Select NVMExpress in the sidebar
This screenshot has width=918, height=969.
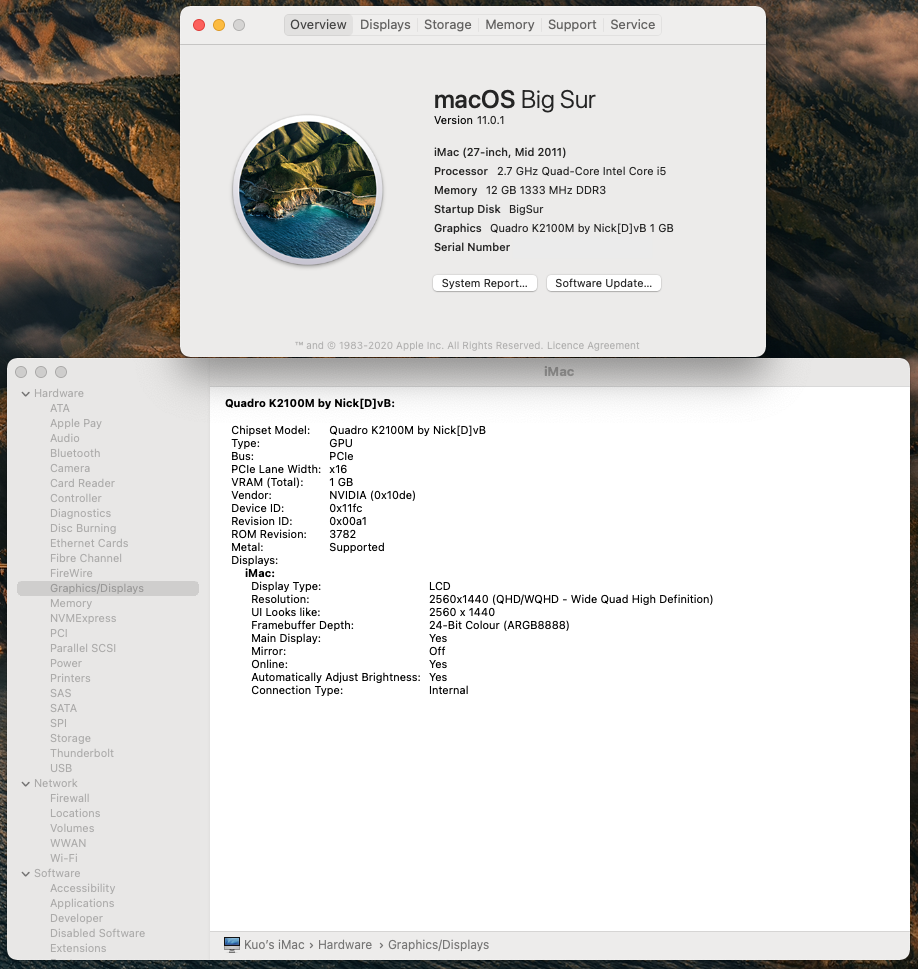[83, 618]
